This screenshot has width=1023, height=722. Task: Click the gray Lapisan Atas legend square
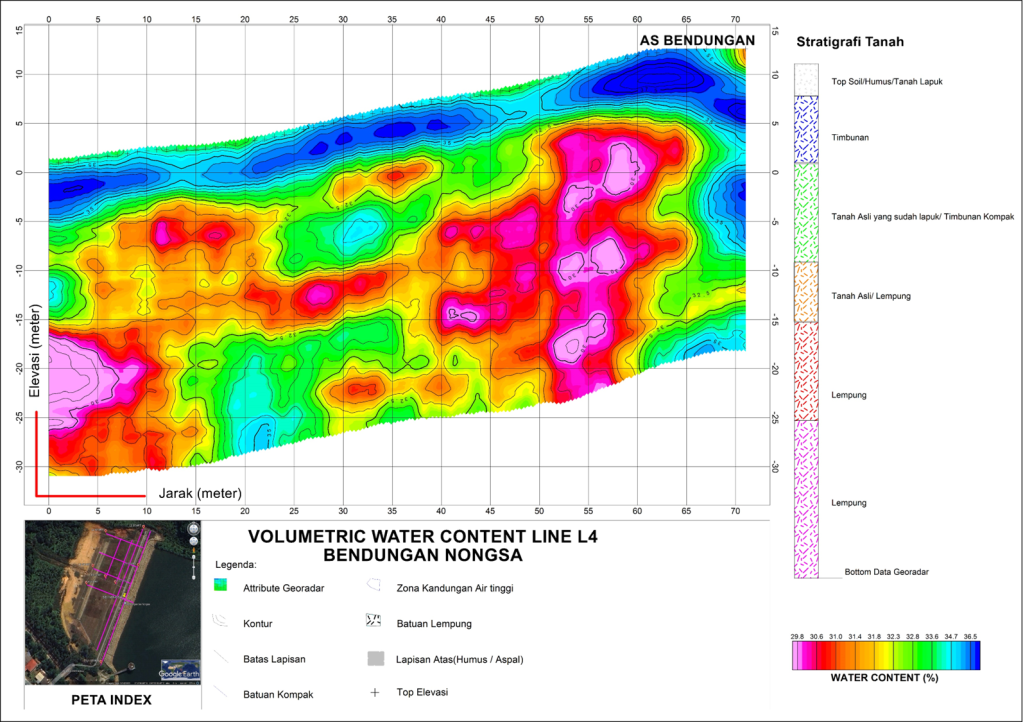pos(374,659)
